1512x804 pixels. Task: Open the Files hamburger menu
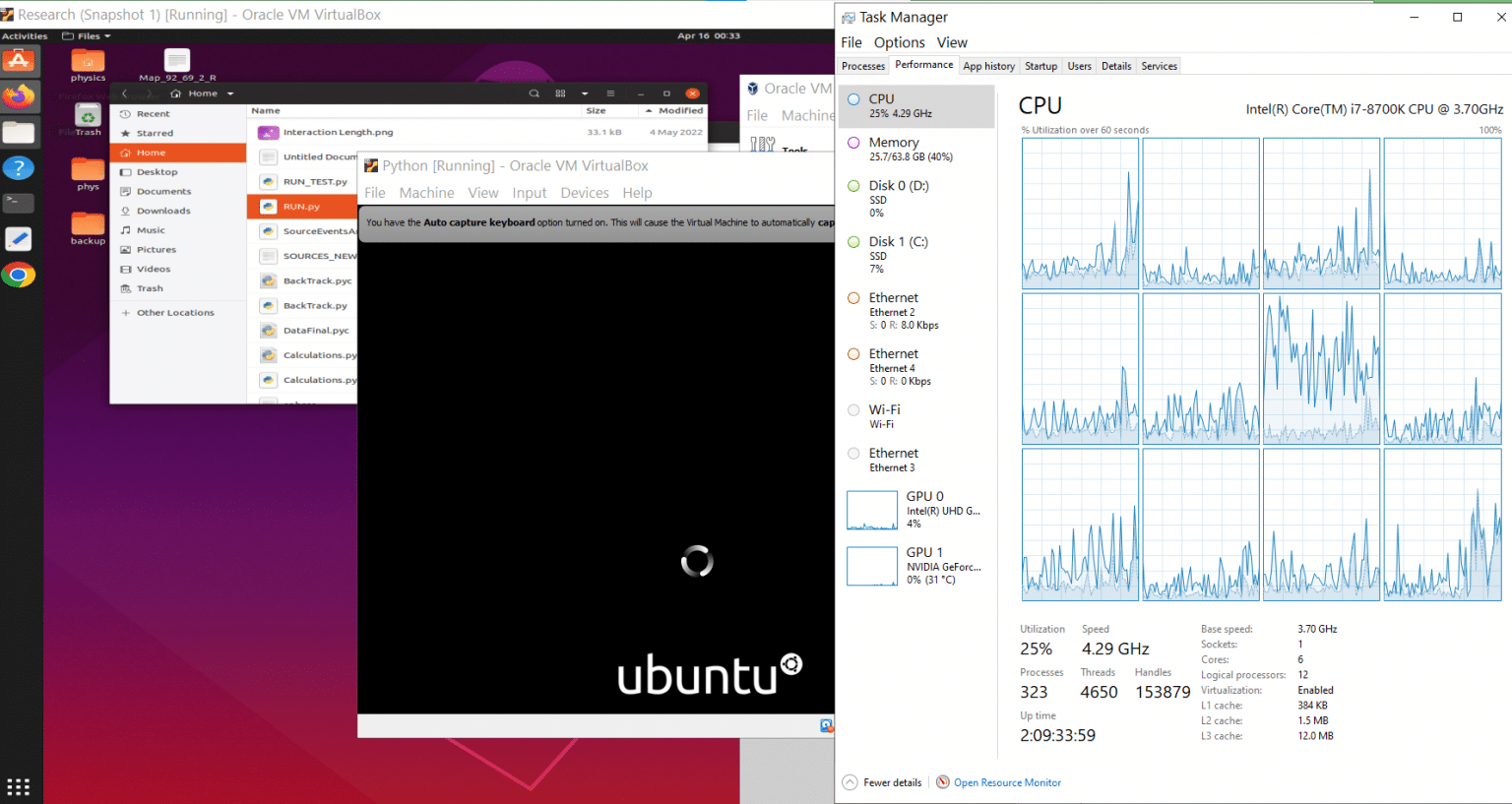point(610,93)
